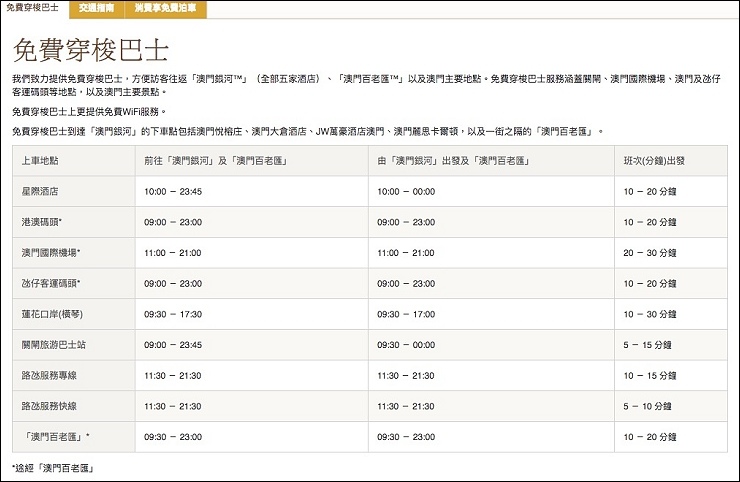Select the 關閘旅游巴士站 row label

54,345
